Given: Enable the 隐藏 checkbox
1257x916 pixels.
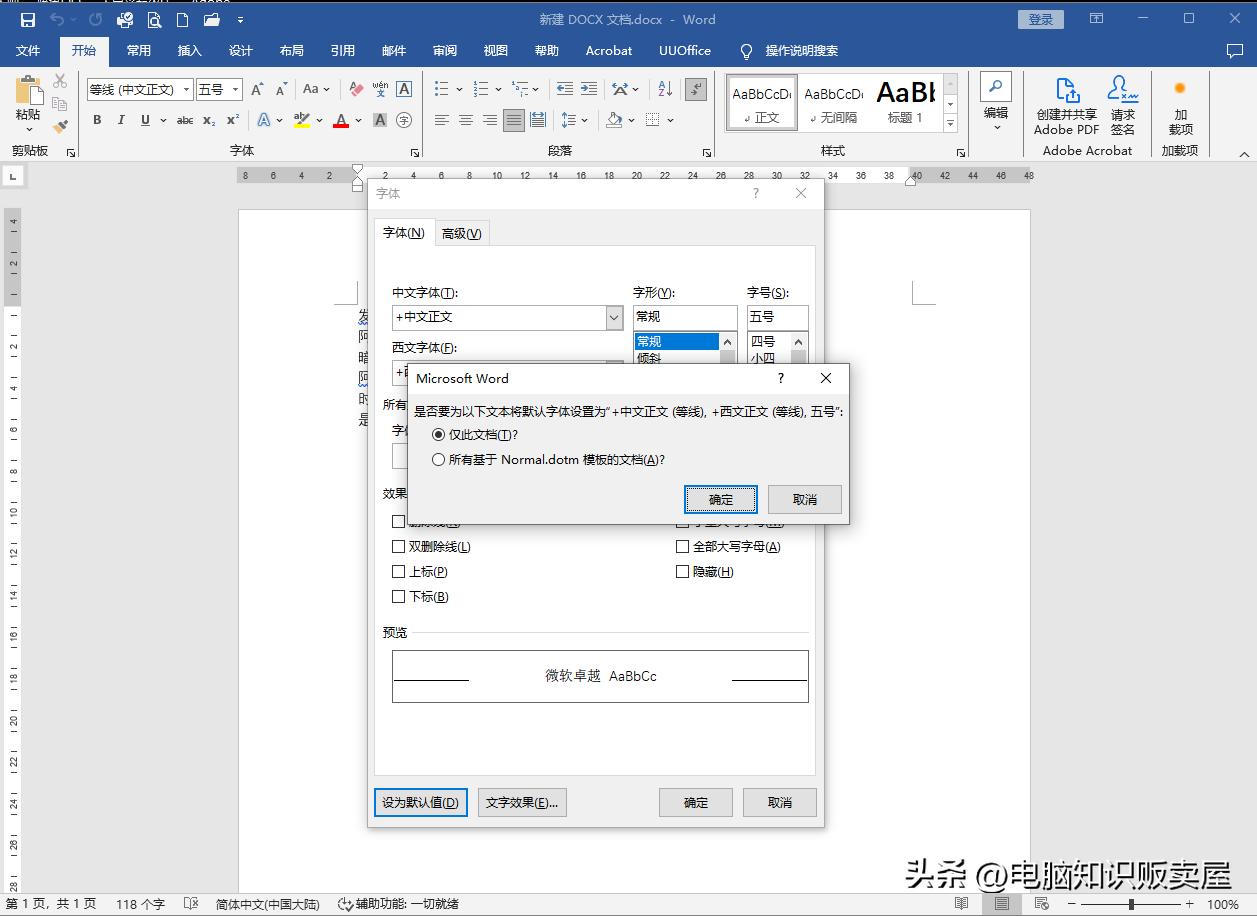Looking at the screenshot, I should pyautogui.click(x=682, y=571).
